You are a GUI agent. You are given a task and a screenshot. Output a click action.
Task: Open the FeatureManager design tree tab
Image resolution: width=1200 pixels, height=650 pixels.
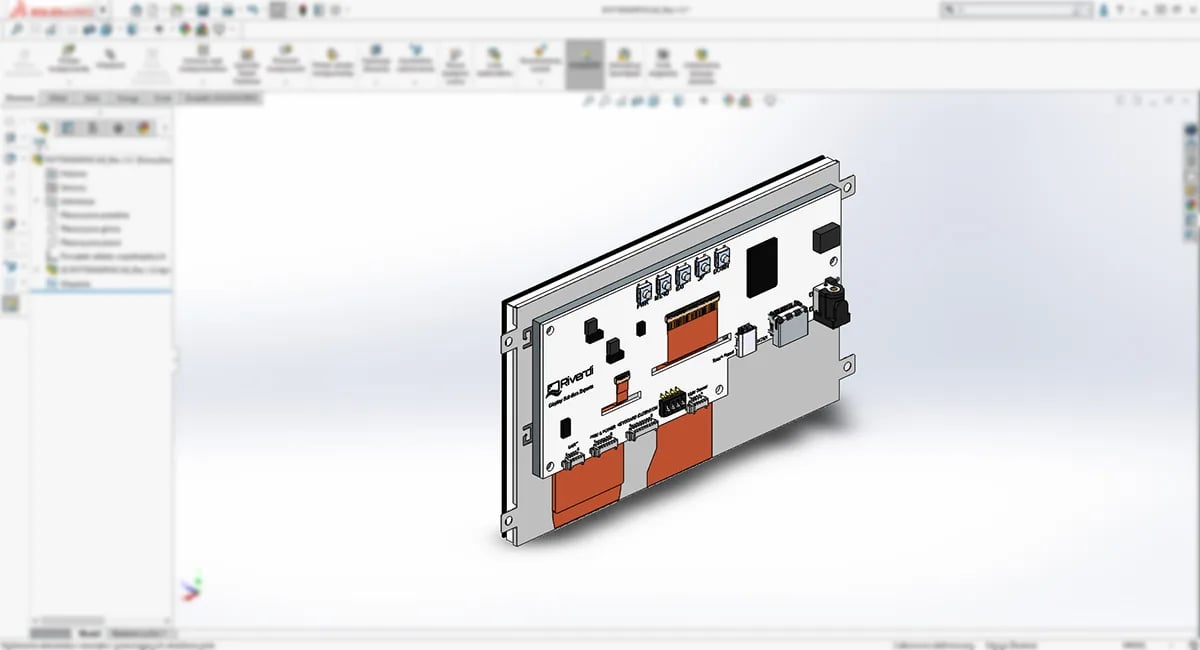click(43, 127)
